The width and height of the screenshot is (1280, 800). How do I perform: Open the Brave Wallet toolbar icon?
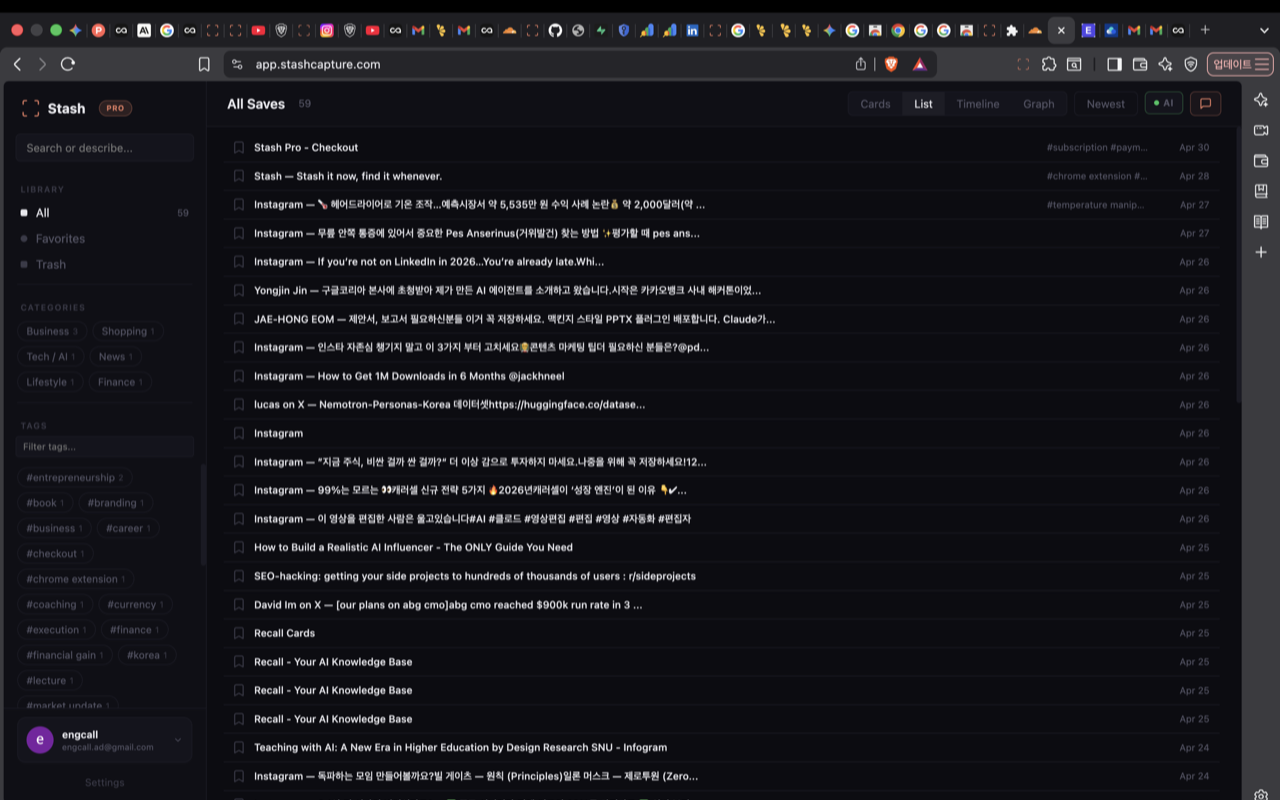coord(1140,64)
